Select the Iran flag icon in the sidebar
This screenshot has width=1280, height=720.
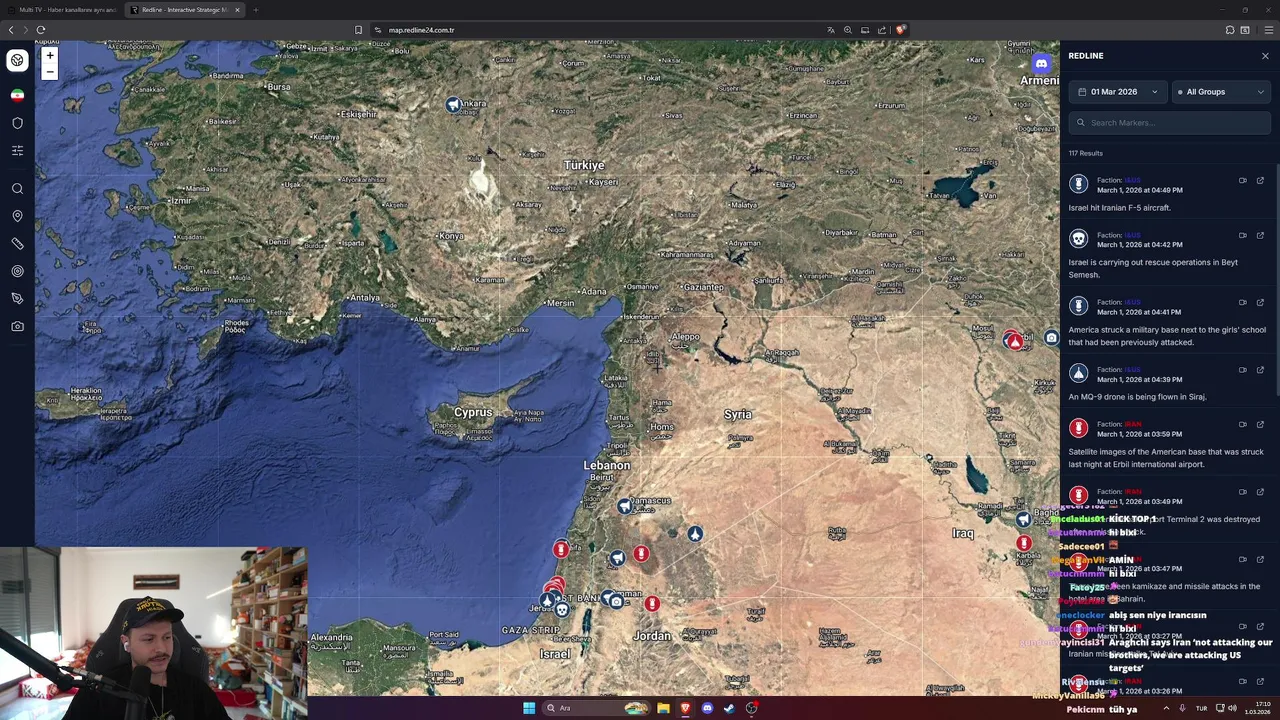pyautogui.click(x=17, y=95)
